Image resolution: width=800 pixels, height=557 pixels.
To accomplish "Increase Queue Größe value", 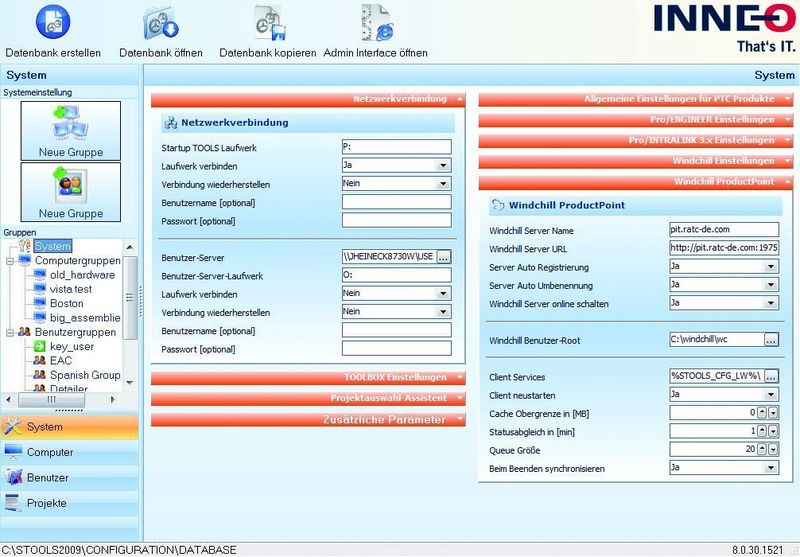I will click(x=762, y=449).
